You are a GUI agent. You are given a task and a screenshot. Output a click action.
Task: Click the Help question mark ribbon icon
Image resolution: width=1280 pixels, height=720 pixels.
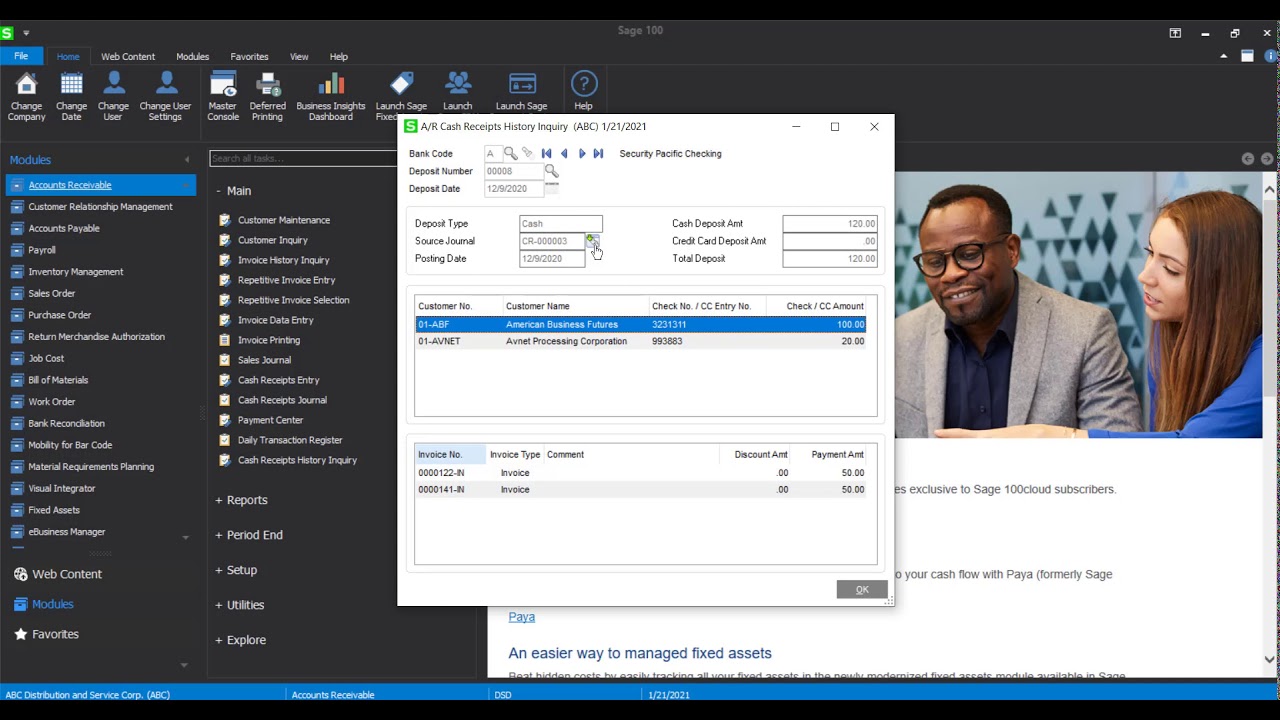coord(583,90)
